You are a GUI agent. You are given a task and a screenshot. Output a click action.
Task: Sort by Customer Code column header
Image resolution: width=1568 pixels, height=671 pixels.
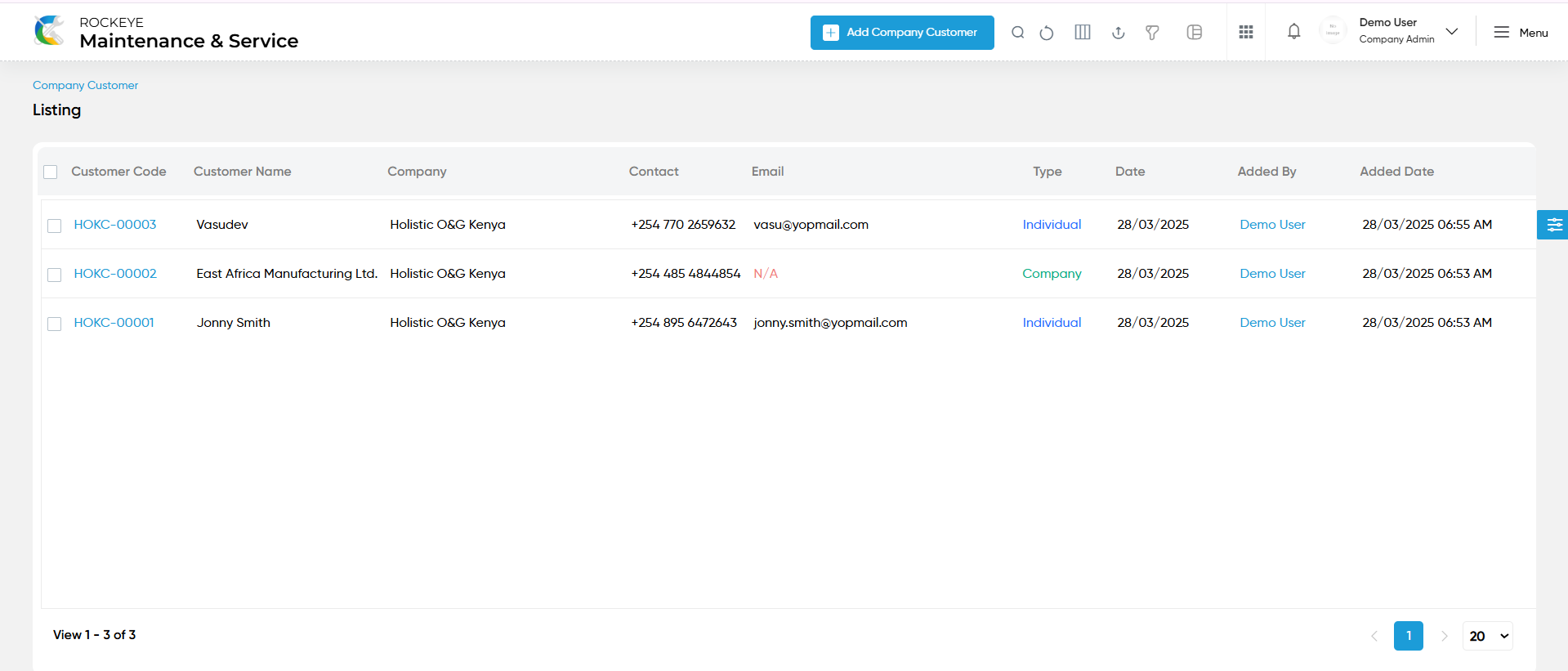pos(118,172)
